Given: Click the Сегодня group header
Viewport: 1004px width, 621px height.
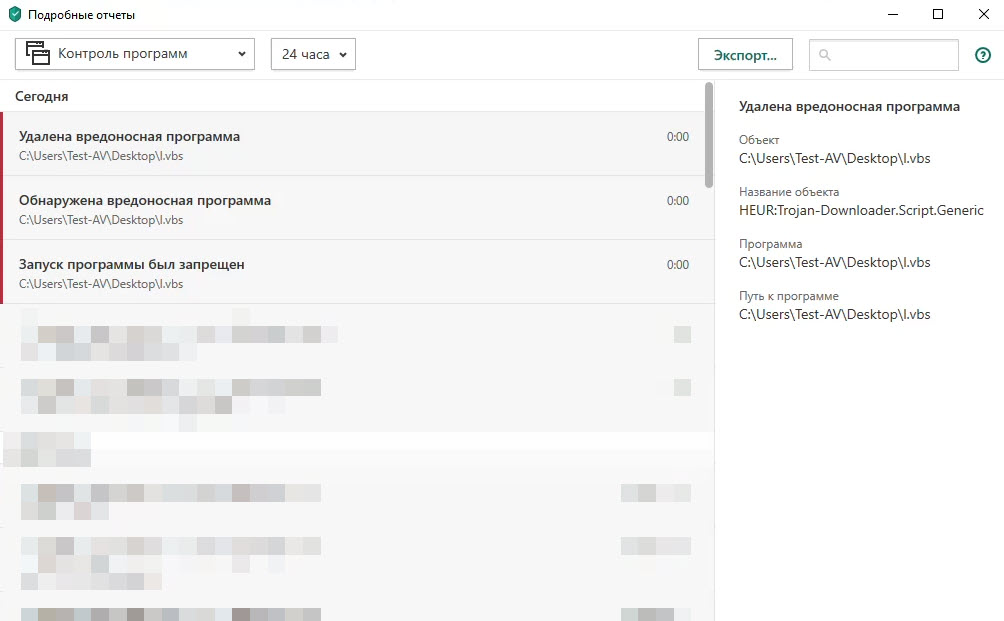Looking at the screenshot, I should pyautogui.click(x=42, y=97).
